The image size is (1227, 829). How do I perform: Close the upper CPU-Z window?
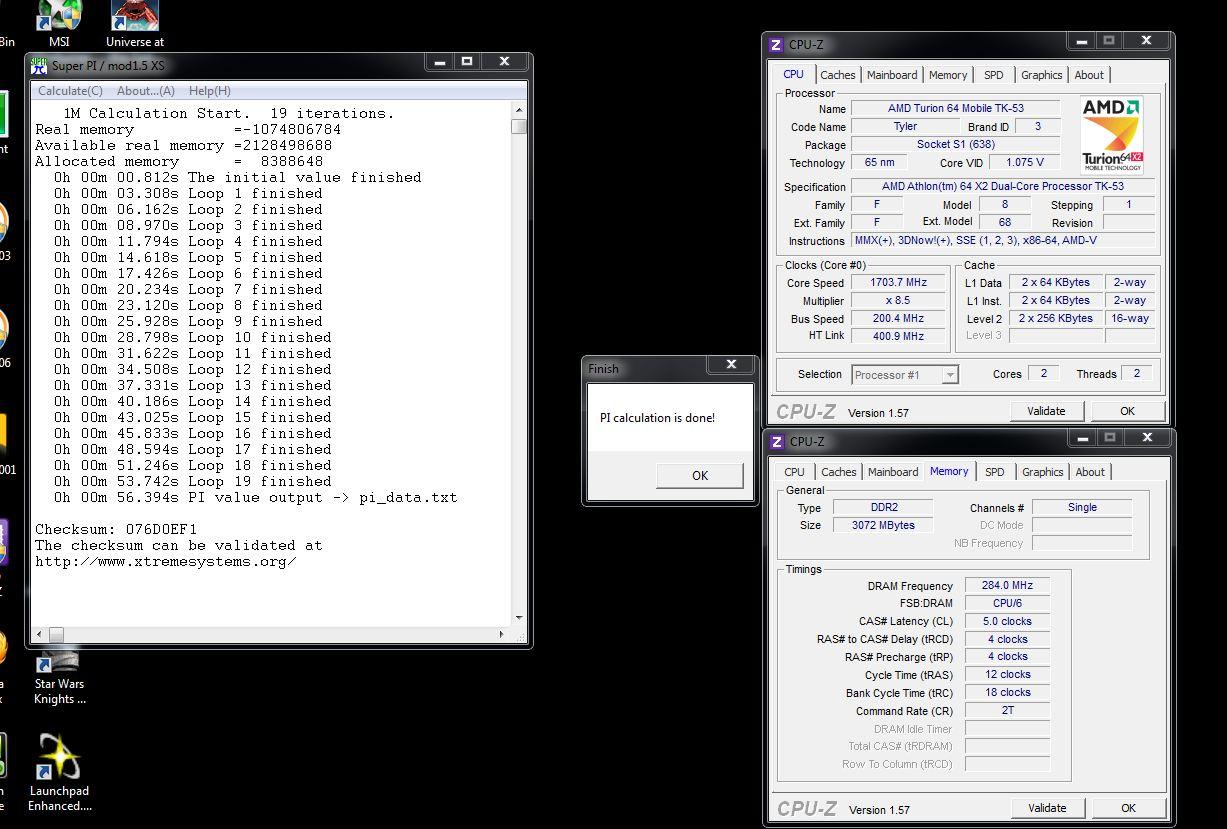coord(1146,41)
